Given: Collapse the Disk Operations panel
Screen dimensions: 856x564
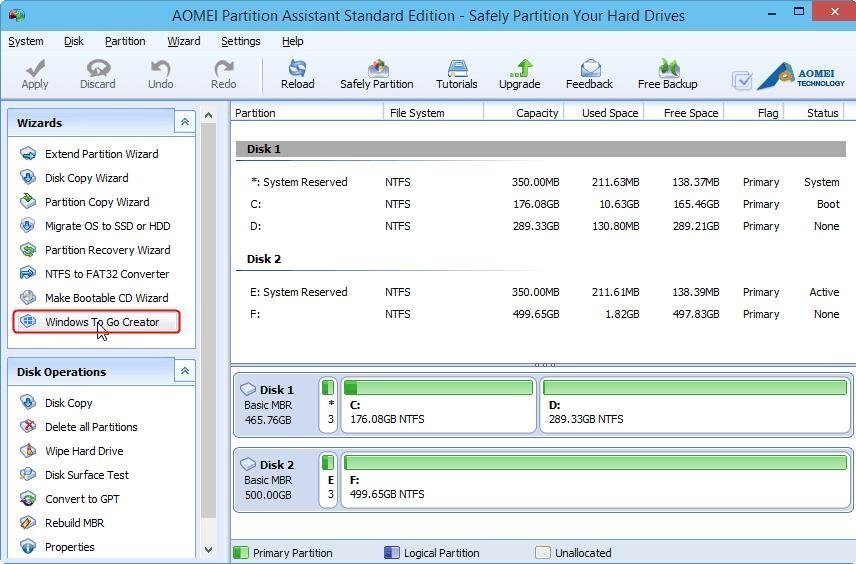Looking at the screenshot, I should coord(185,371).
